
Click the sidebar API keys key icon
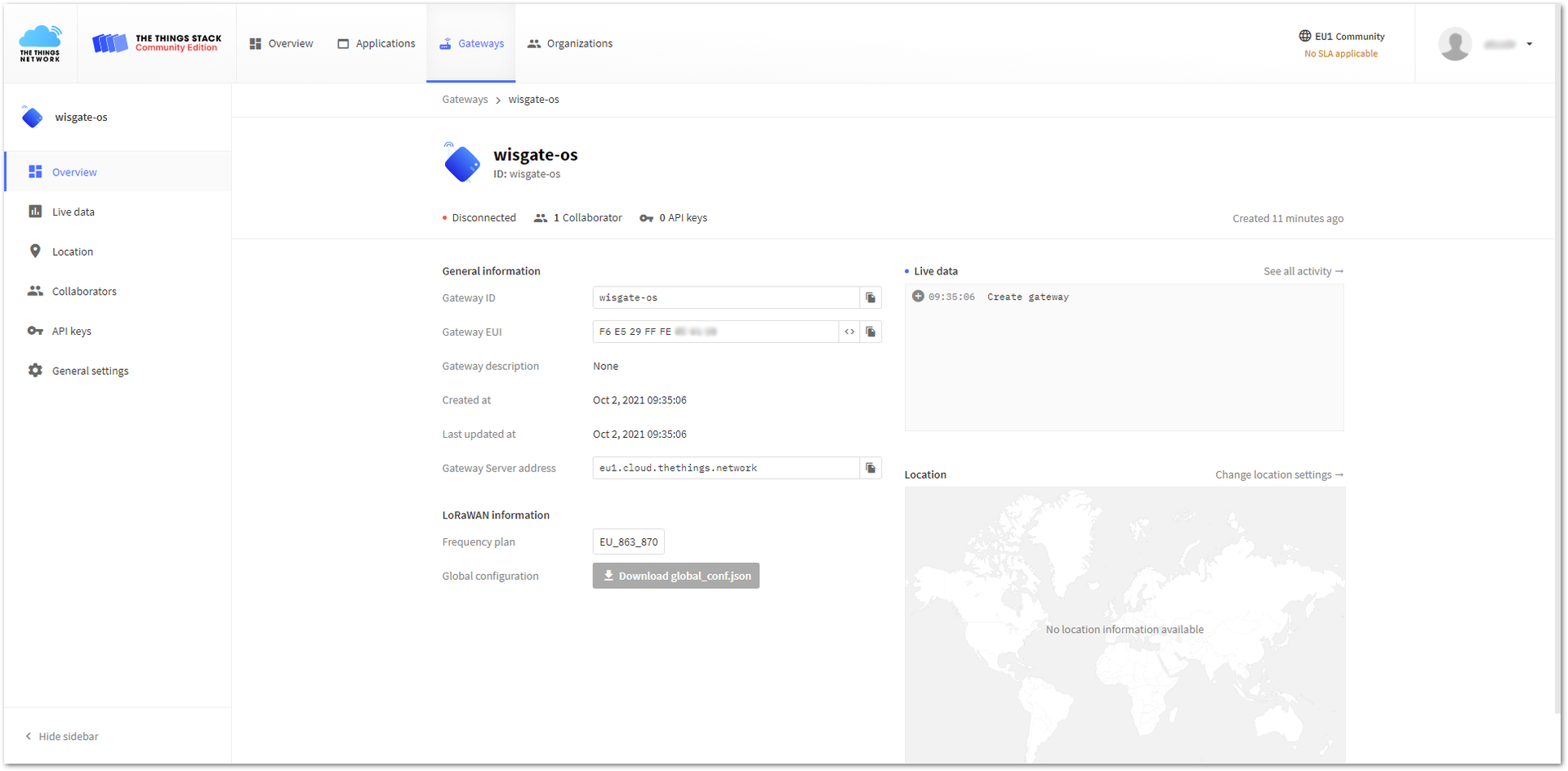click(x=35, y=331)
